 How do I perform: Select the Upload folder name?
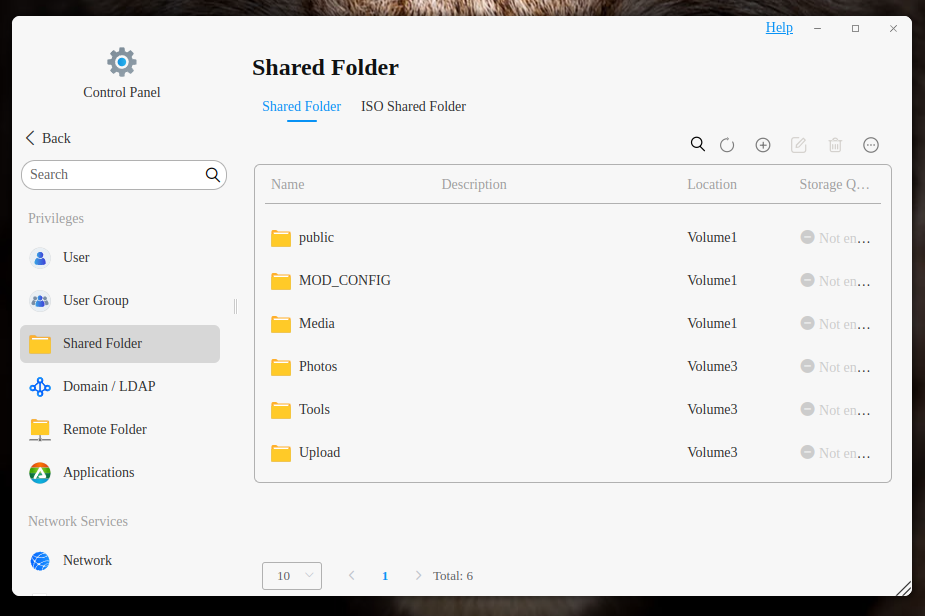point(320,453)
